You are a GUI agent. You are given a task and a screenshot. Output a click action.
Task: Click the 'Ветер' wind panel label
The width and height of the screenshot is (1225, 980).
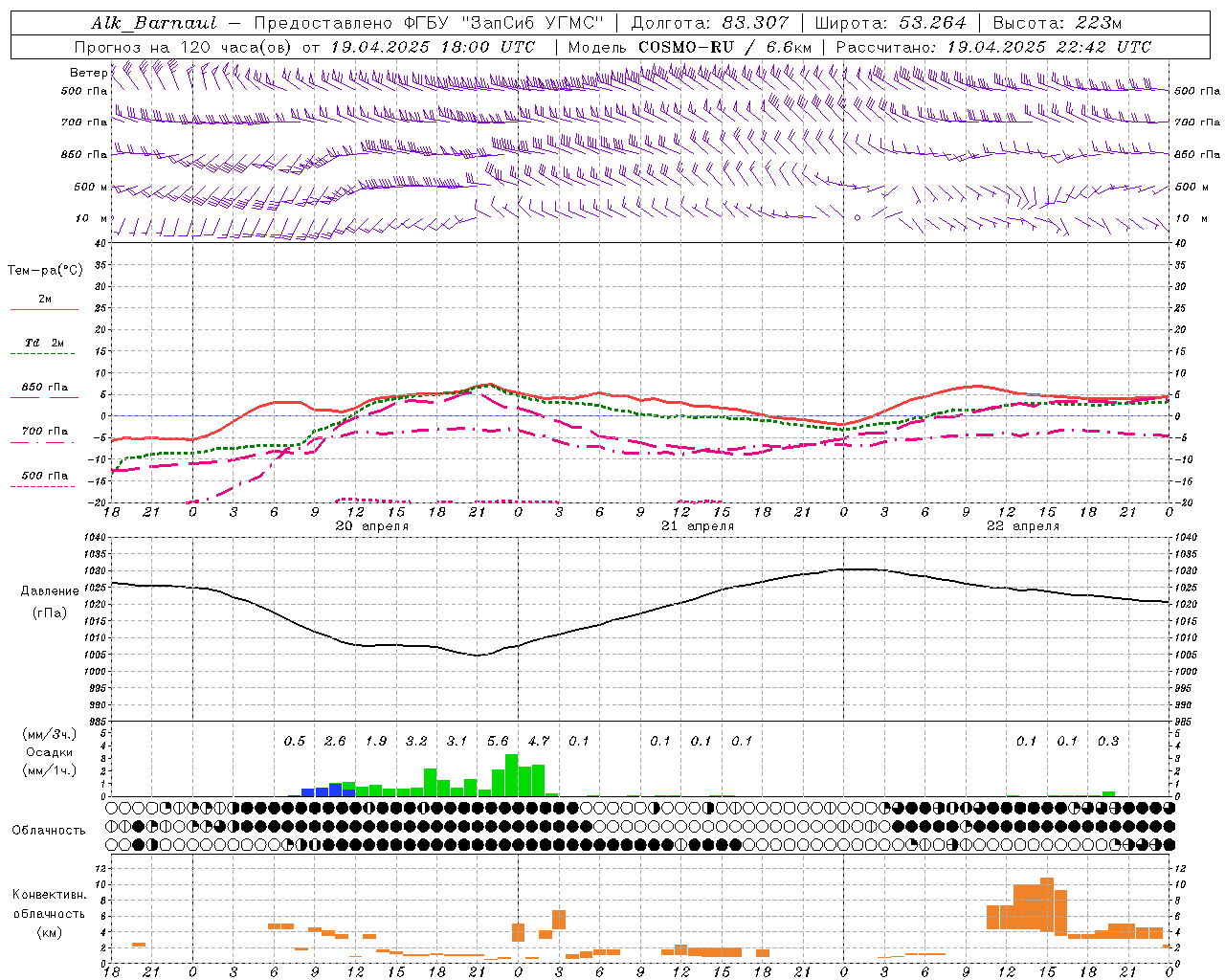click(x=88, y=73)
